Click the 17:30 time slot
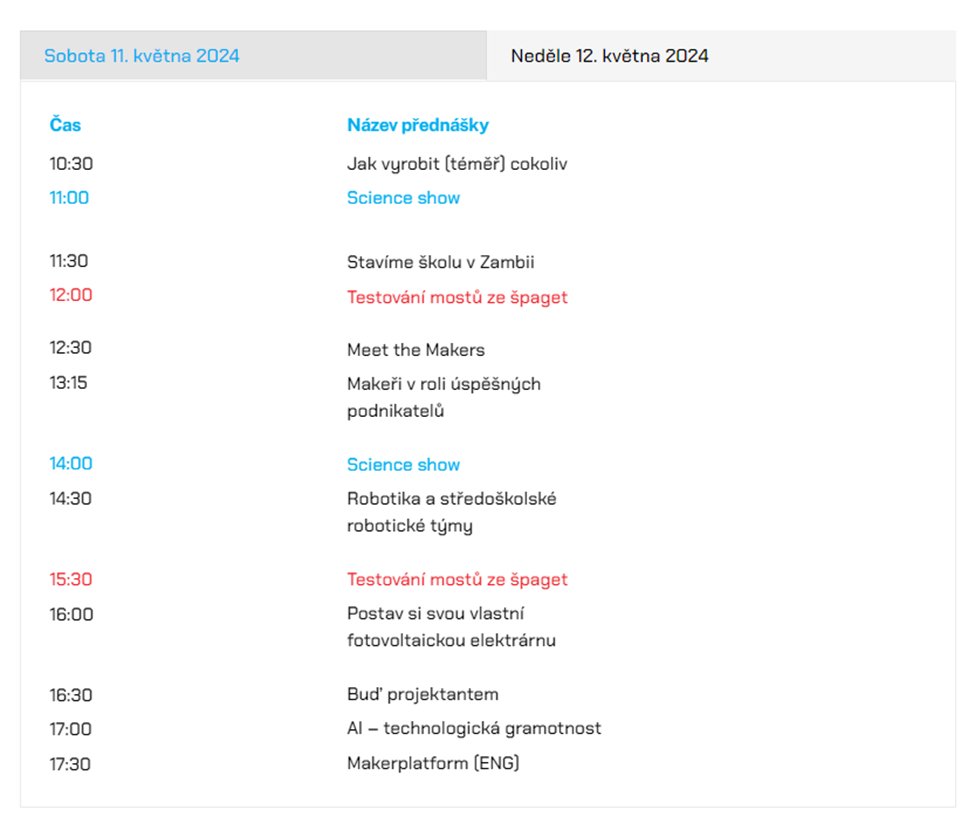975x823 pixels. coord(70,763)
